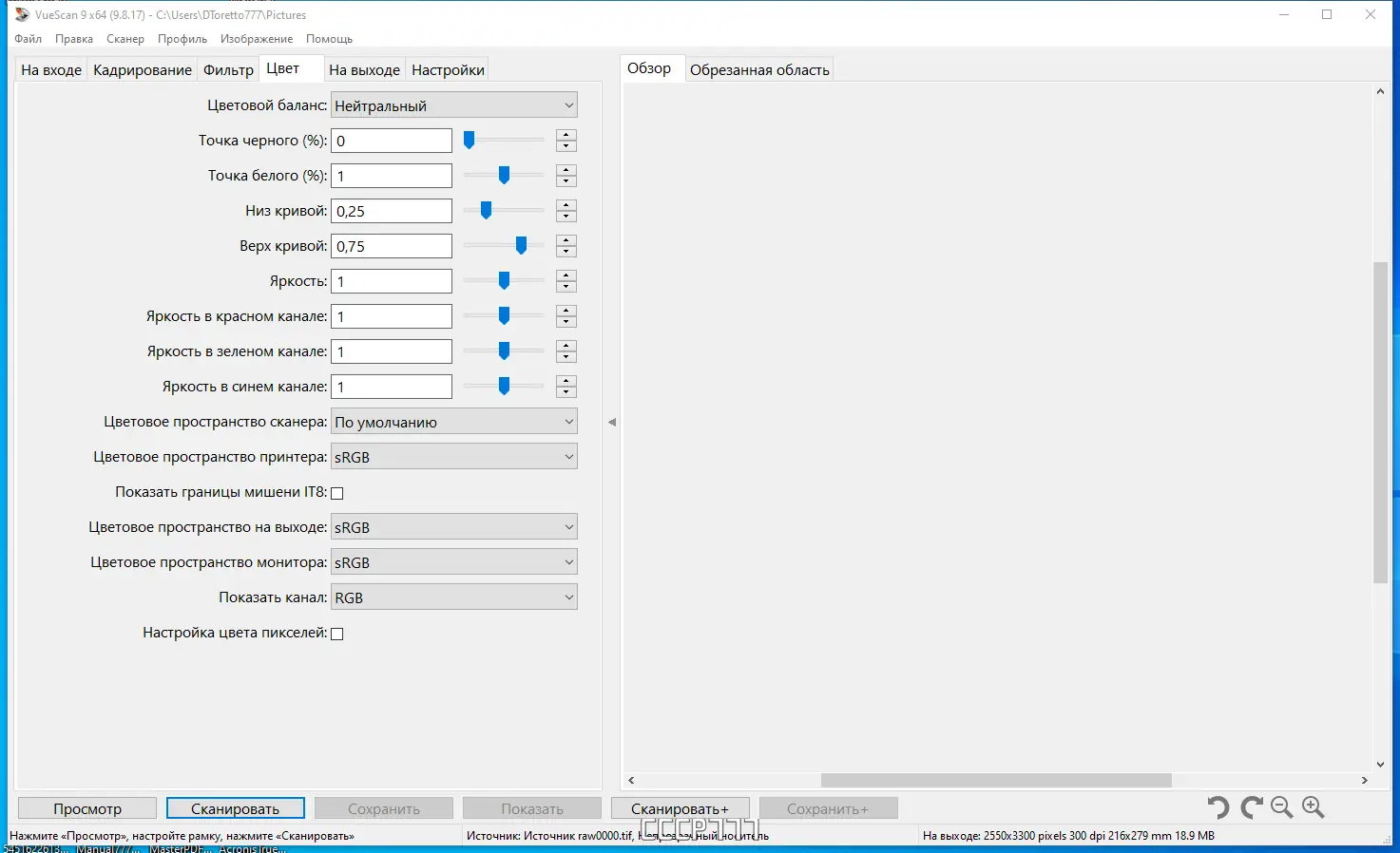Increase Точка черного with stepper up arrow
Viewport: 1400px width, 853px height.
pyautogui.click(x=566, y=135)
